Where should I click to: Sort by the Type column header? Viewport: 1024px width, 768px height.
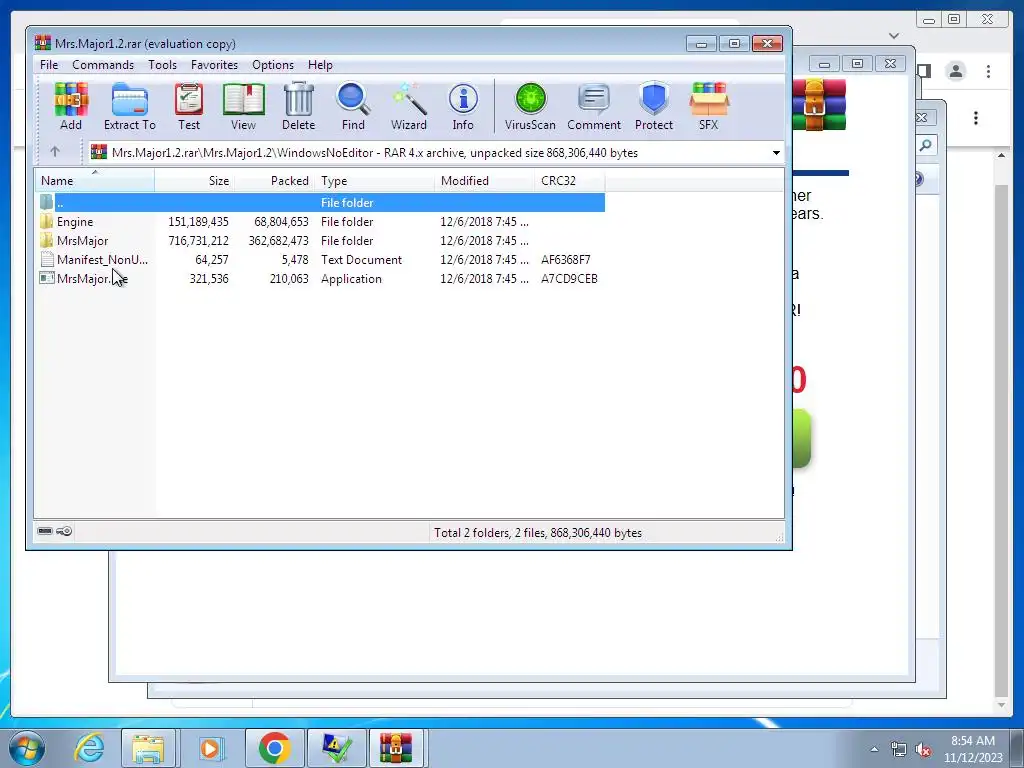pyautogui.click(x=374, y=180)
